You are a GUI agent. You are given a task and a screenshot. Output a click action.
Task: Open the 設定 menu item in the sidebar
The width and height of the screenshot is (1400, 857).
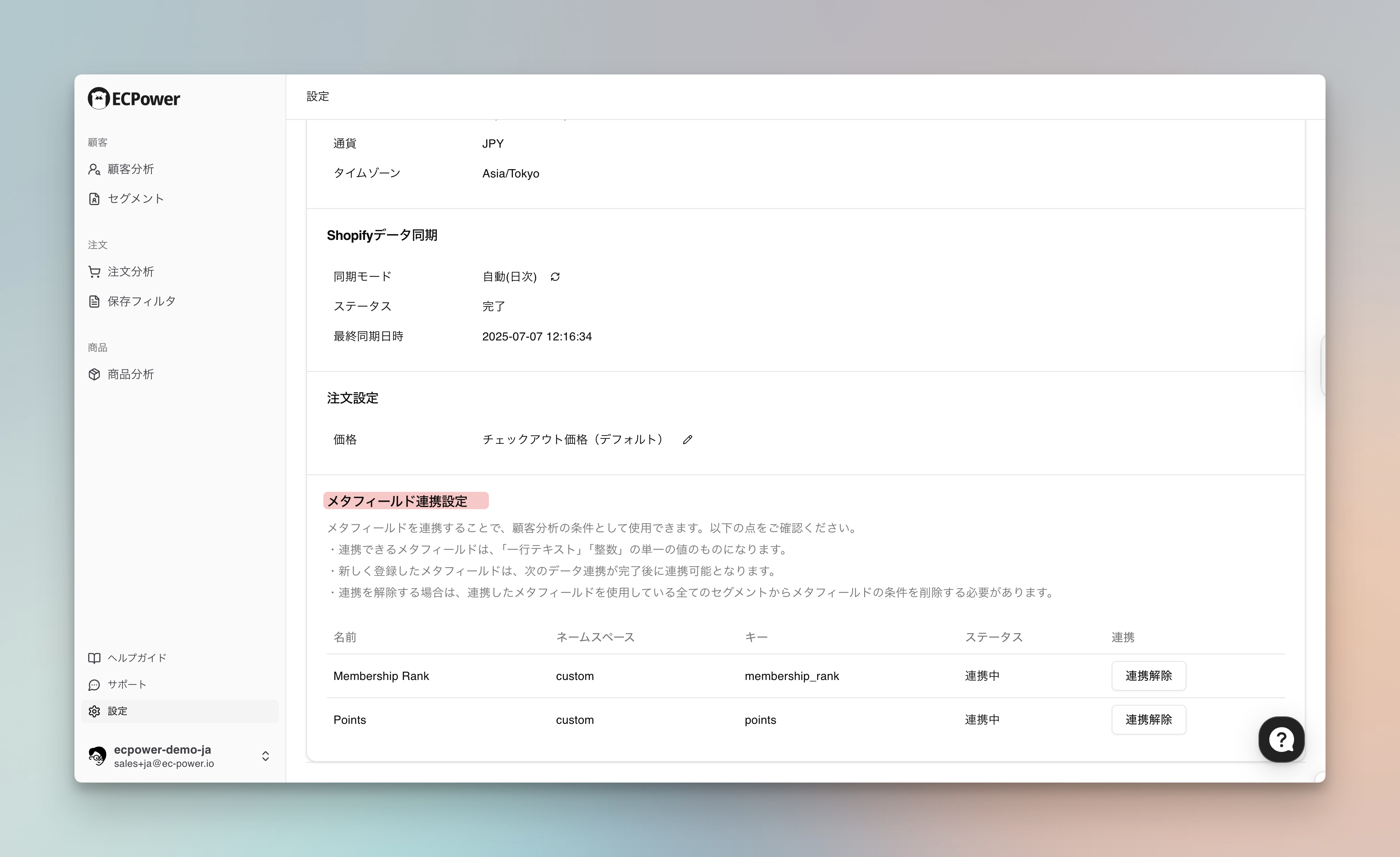click(x=117, y=711)
